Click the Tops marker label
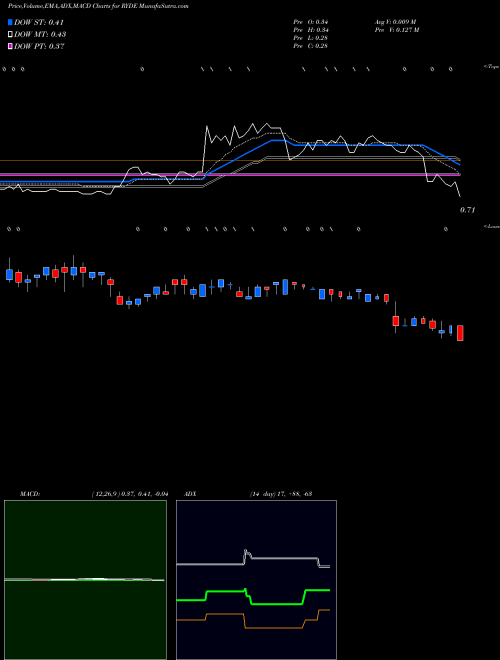 click(492, 67)
